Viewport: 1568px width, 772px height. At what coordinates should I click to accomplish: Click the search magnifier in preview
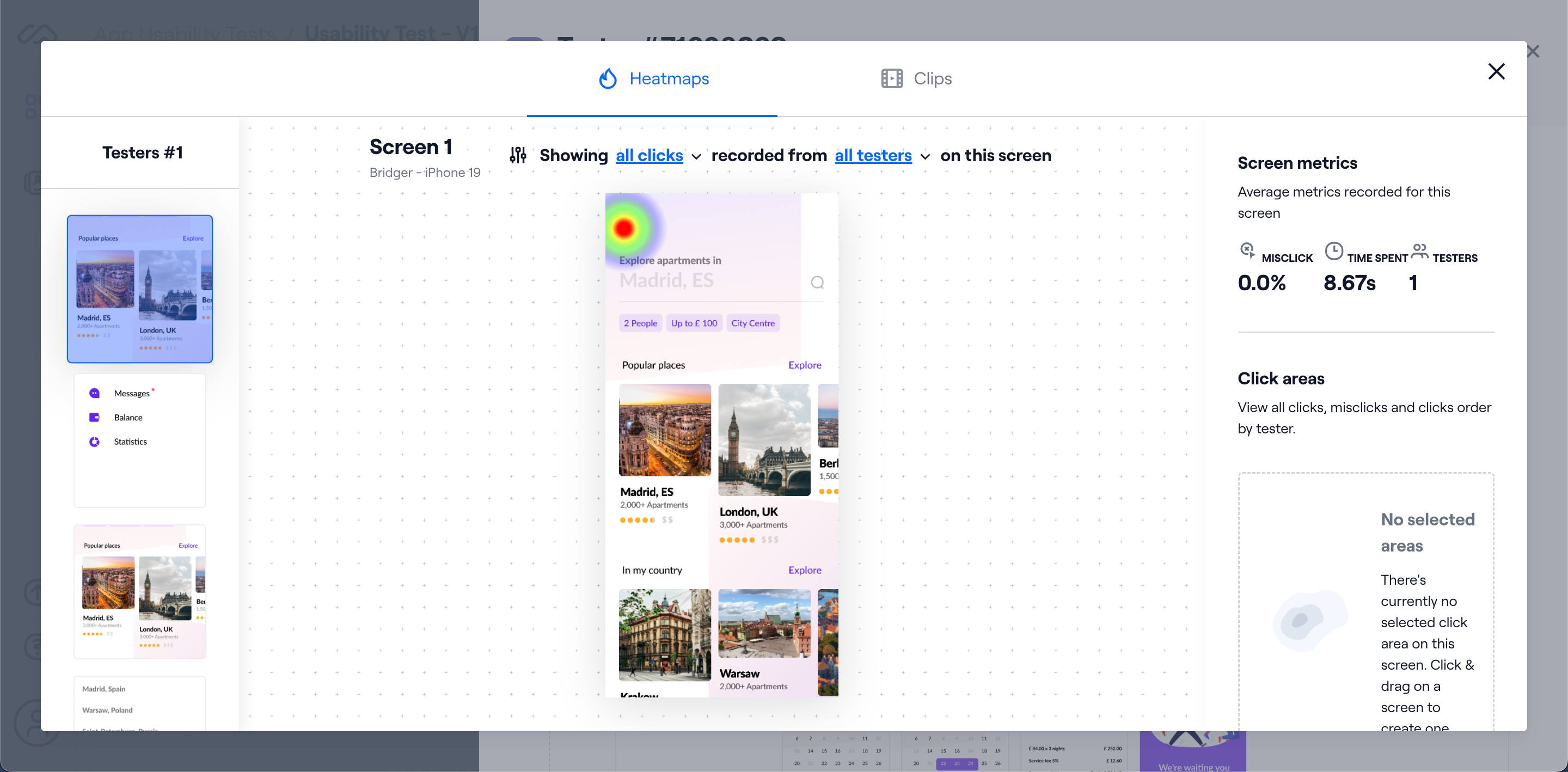pyautogui.click(x=817, y=283)
